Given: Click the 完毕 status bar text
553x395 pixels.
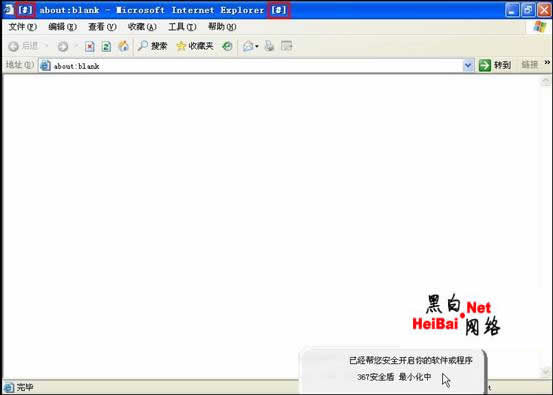Looking at the screenshot, I should tap(25, 387).
